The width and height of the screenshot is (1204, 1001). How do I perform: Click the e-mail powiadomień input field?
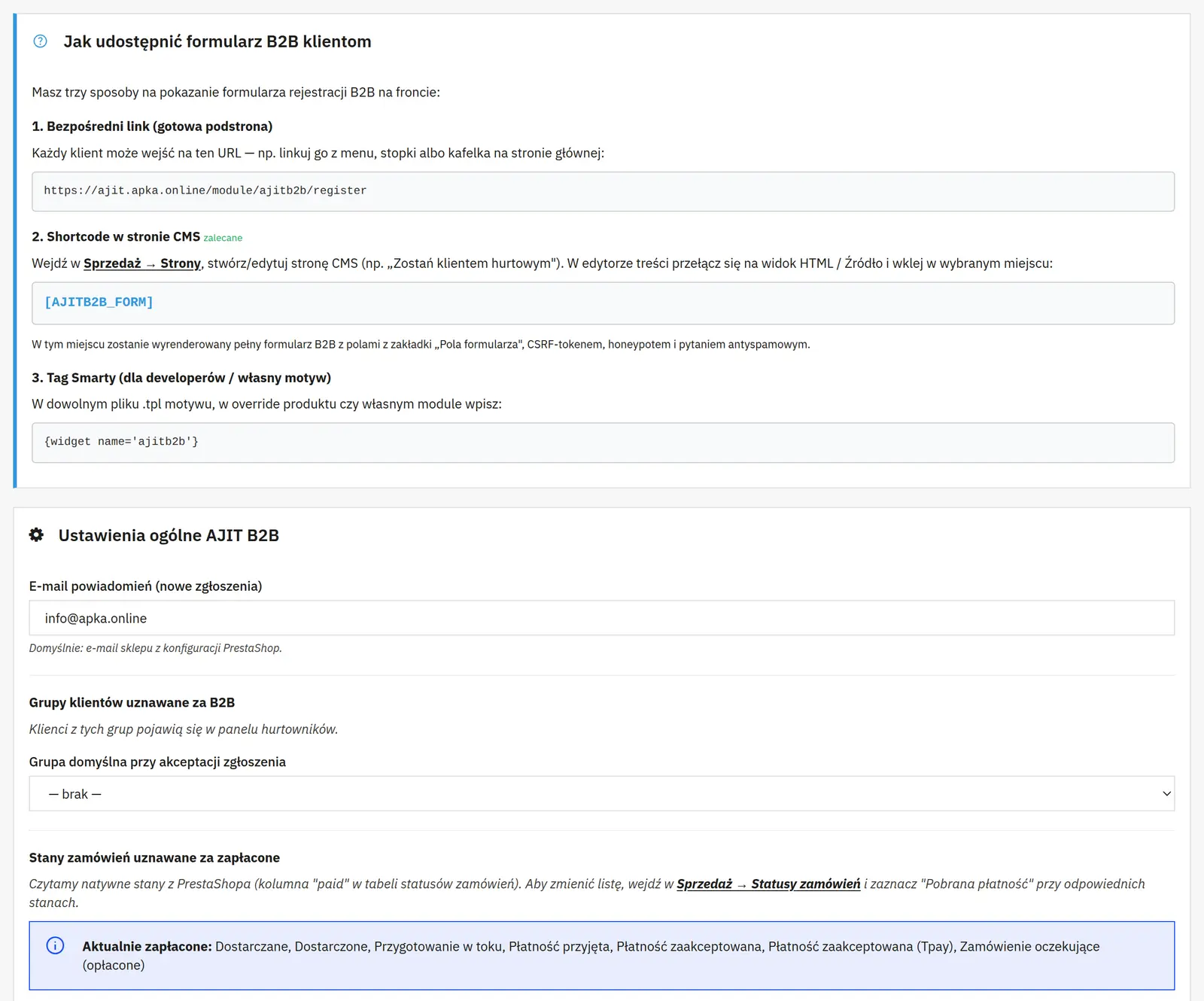[x=602, y=619]
